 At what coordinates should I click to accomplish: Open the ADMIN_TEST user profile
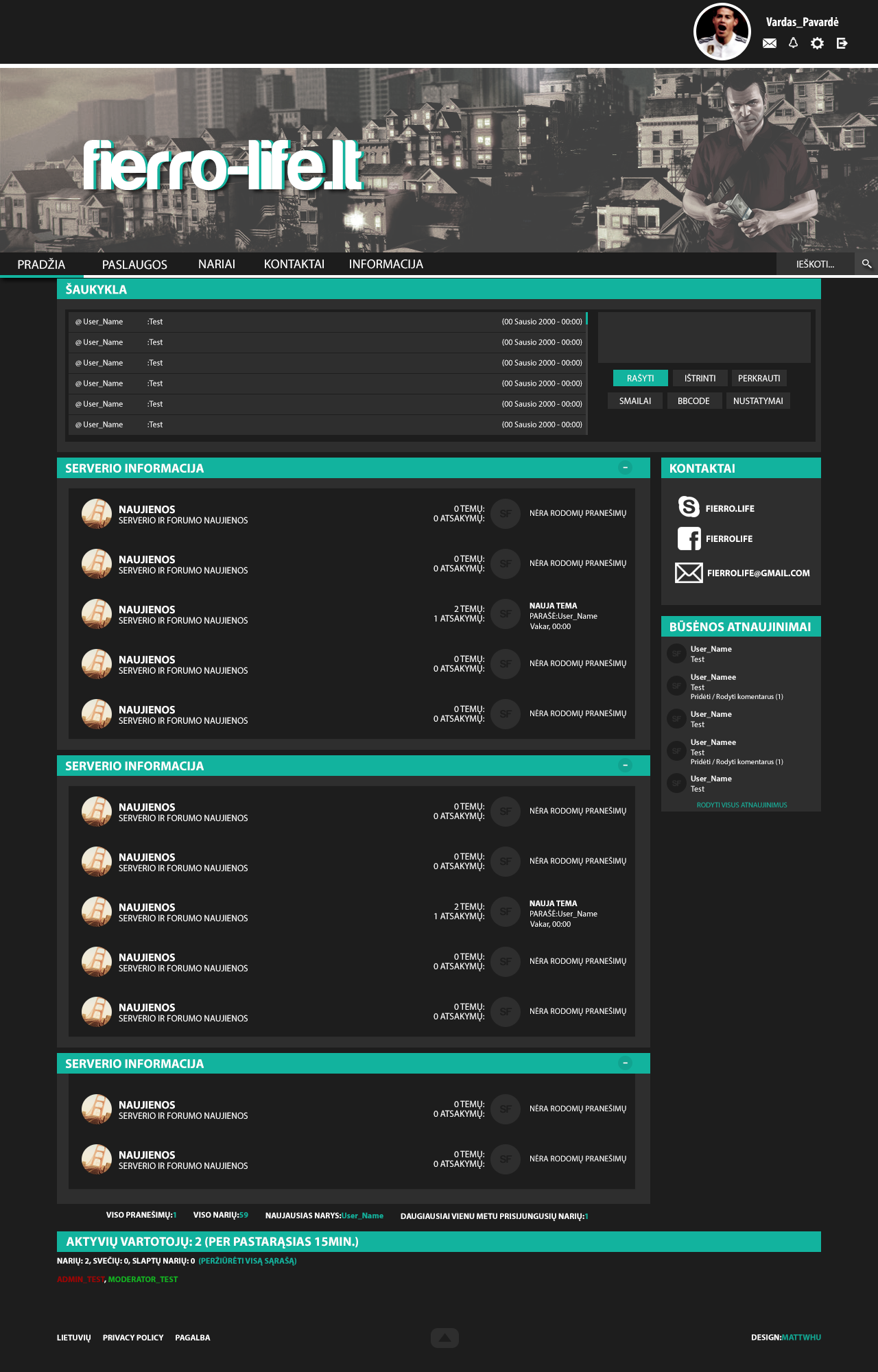coord(81,1279)
